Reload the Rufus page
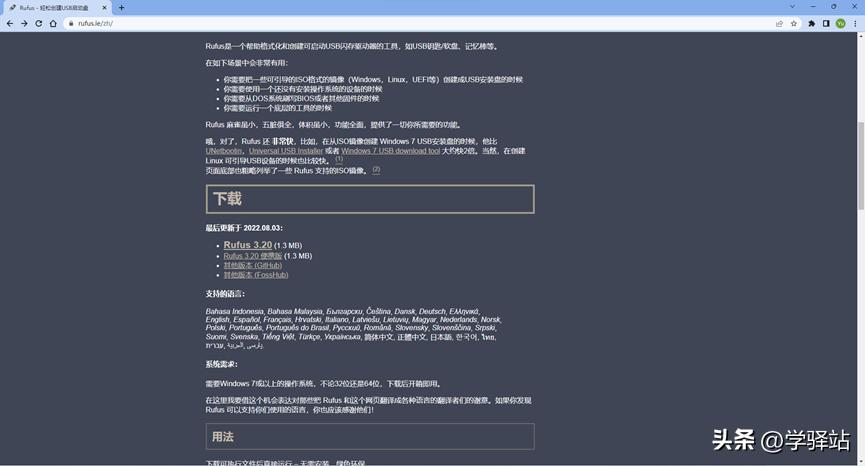 tap(39, 24)
